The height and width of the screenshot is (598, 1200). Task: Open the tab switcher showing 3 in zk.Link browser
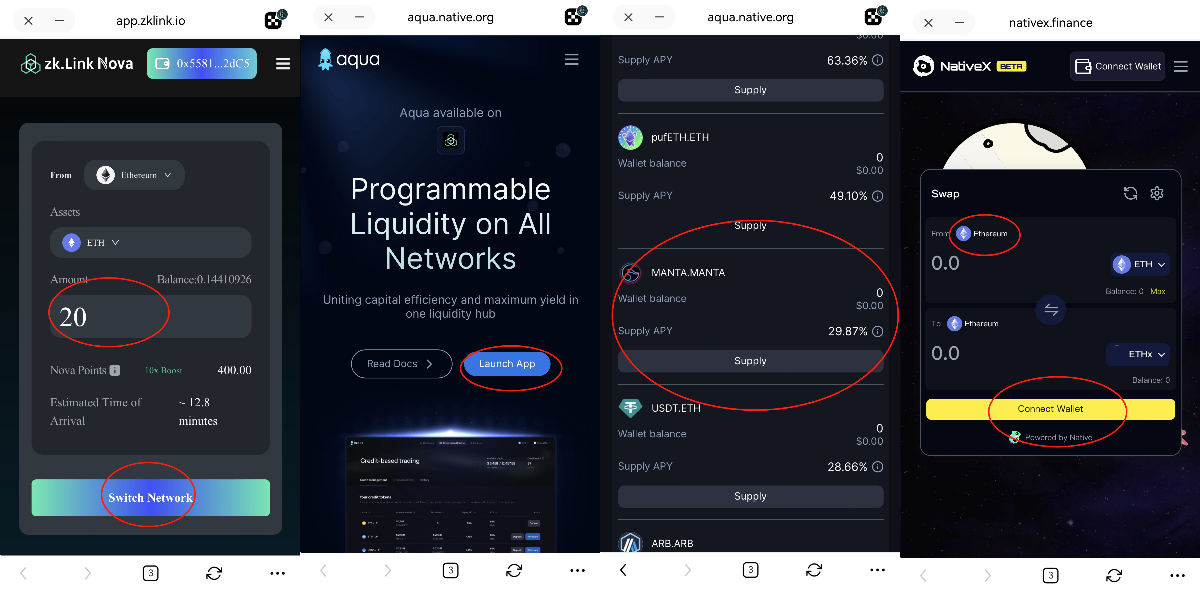point(150,573)
